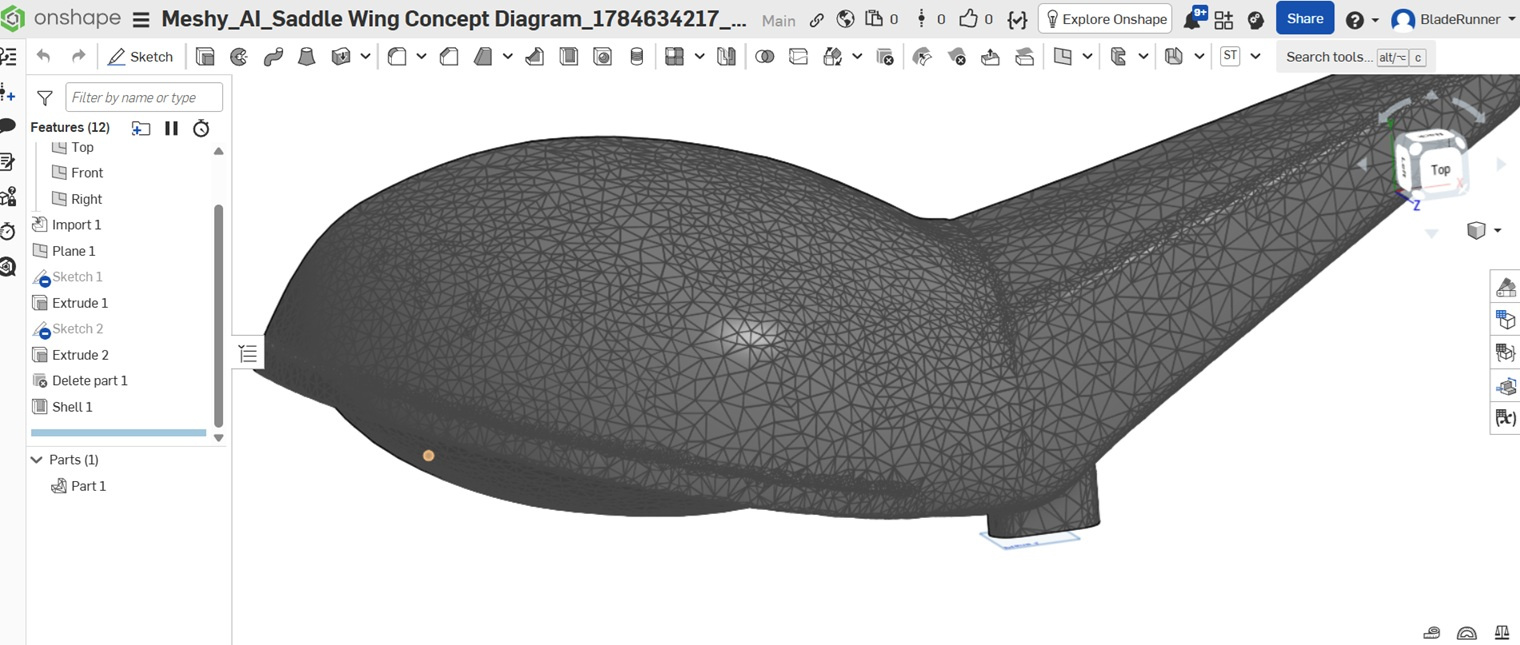Screen dimensions: 1520x645
Task: Open the Sheet metal tool dropdown arrow
Action: [x=1199, y=57]
